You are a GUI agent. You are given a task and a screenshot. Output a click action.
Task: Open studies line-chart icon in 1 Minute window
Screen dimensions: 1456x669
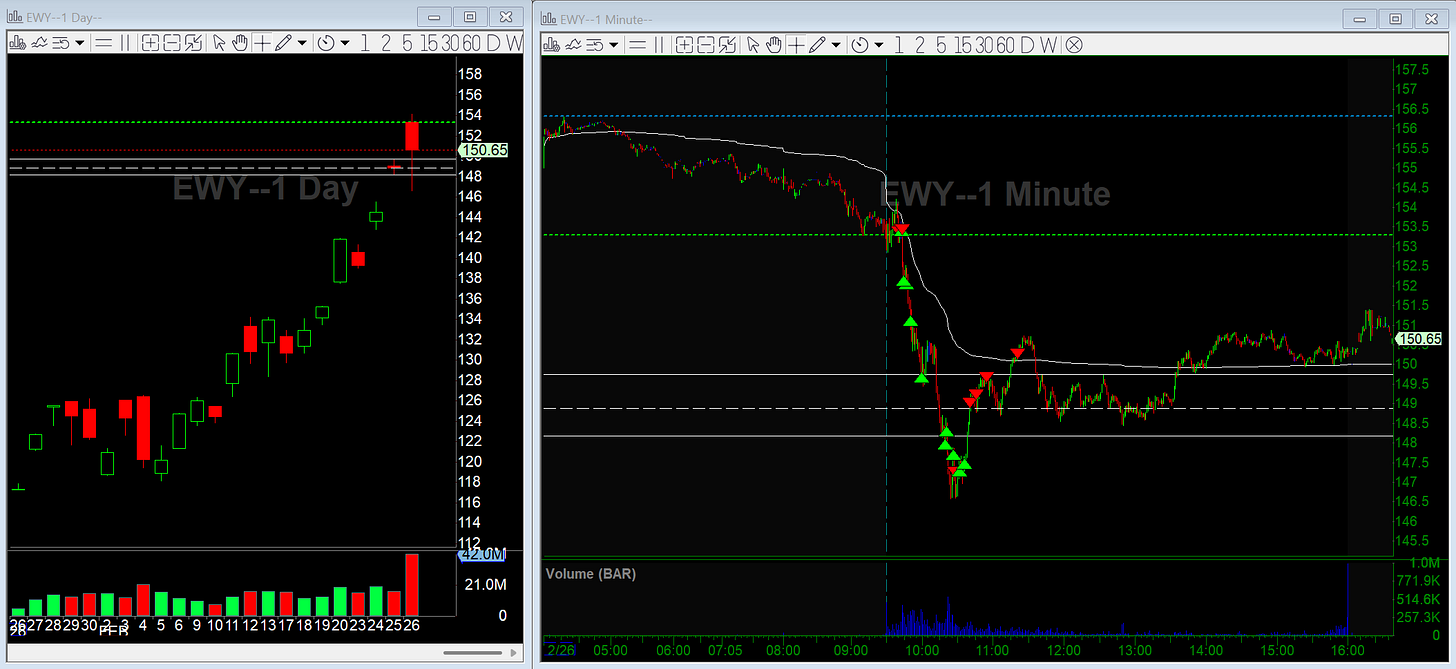[x=573, y=45]
